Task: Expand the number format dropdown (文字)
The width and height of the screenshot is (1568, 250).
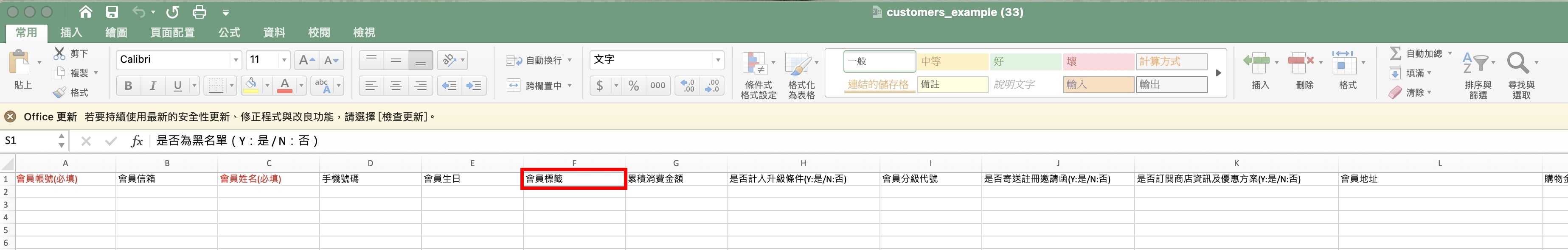Action: (718, 60)
